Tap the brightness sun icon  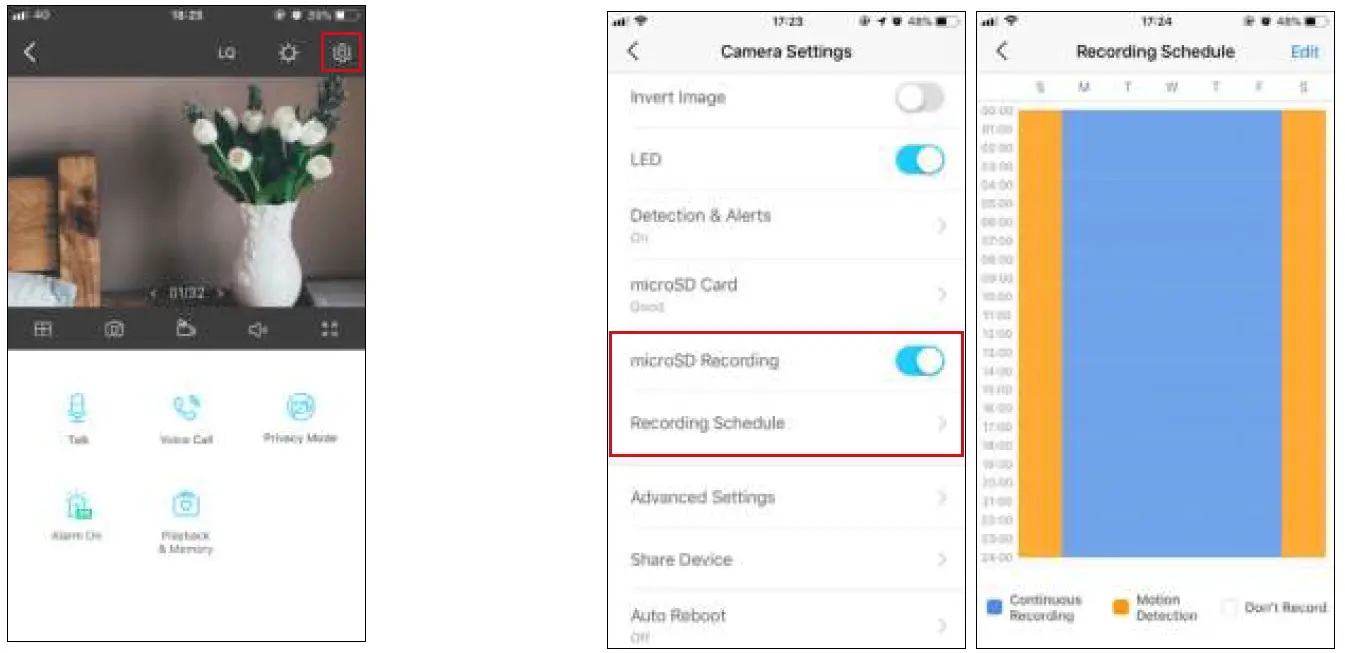pyautogui.click(x=289, y=53)
